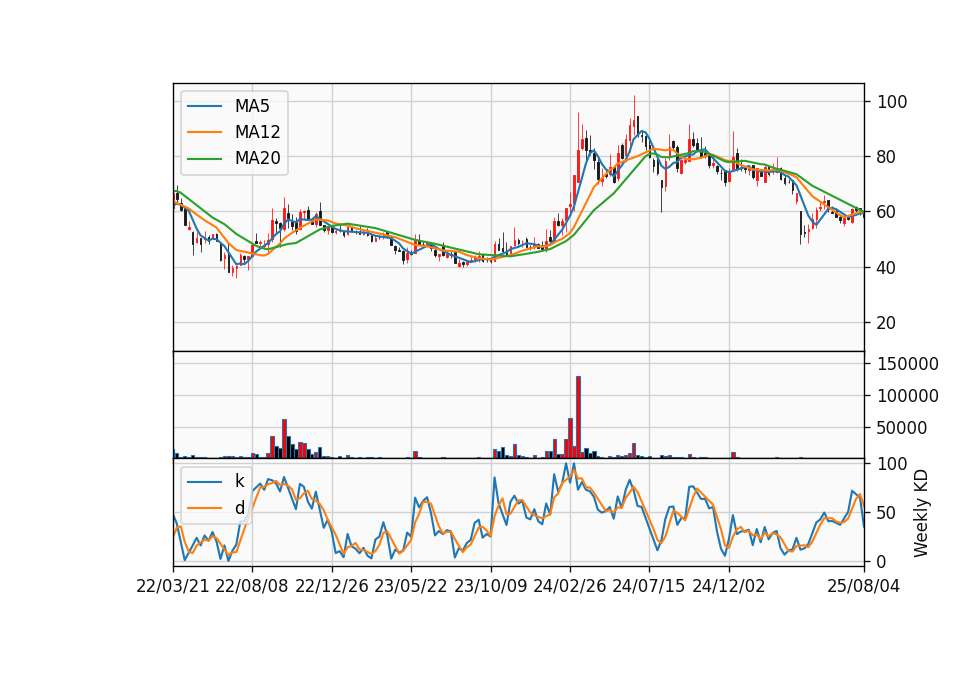This screenshot has width=960, height=690.
Task: Click the price axis label 20
Action: [x=886, y=323]
